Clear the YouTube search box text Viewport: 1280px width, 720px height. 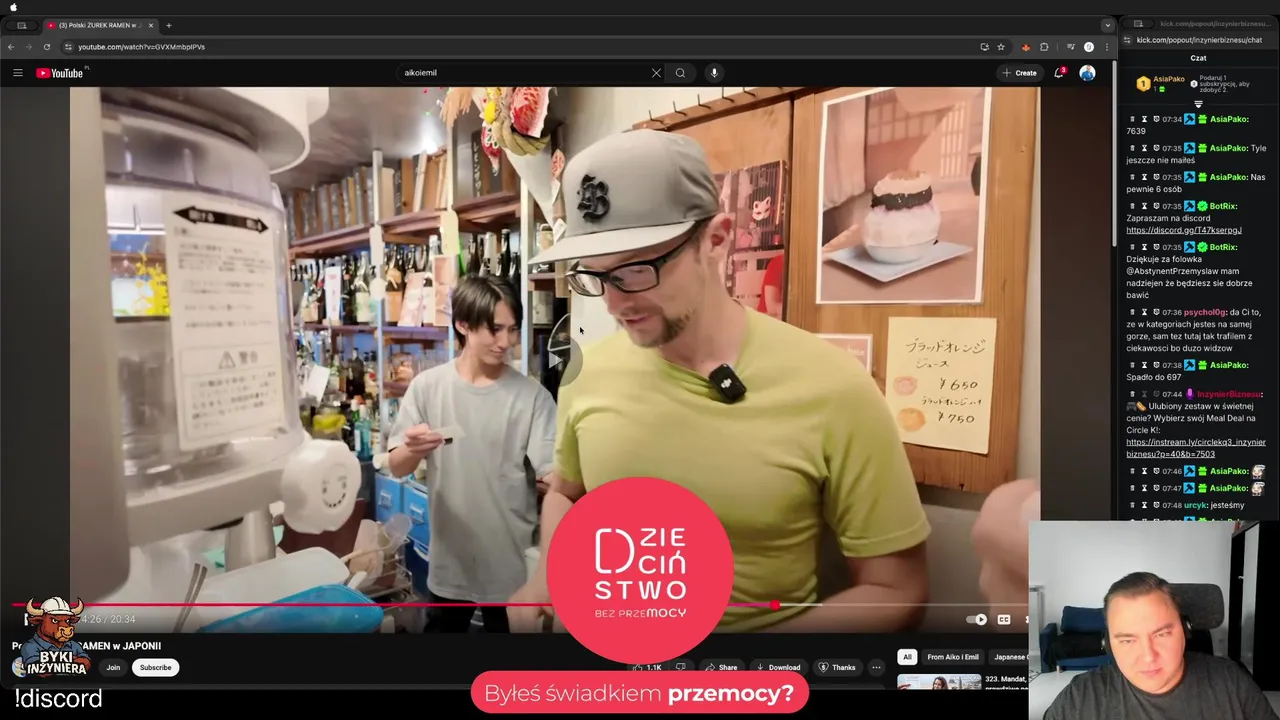[656, 73]
